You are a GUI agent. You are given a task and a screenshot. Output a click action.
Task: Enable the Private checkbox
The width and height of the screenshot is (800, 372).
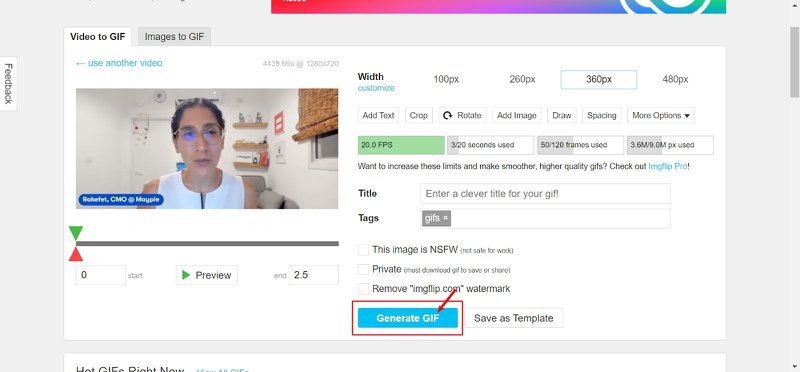point(363,269)
